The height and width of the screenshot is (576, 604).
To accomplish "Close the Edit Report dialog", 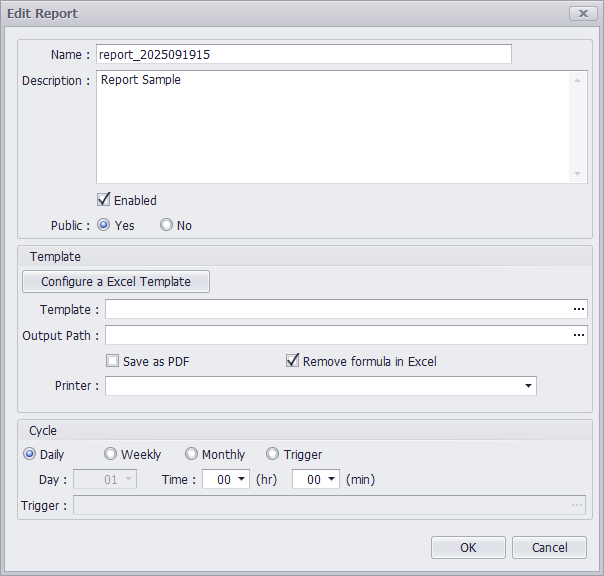I will coord(582,14).
